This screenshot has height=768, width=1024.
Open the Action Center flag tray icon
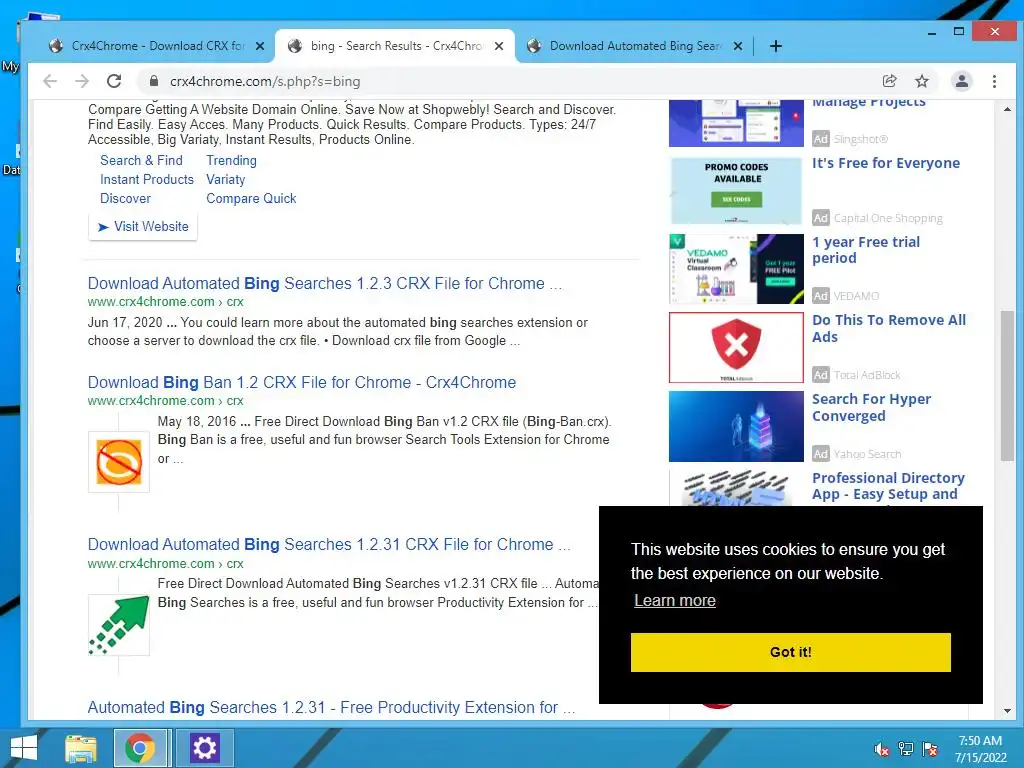(x=930, y=749)
